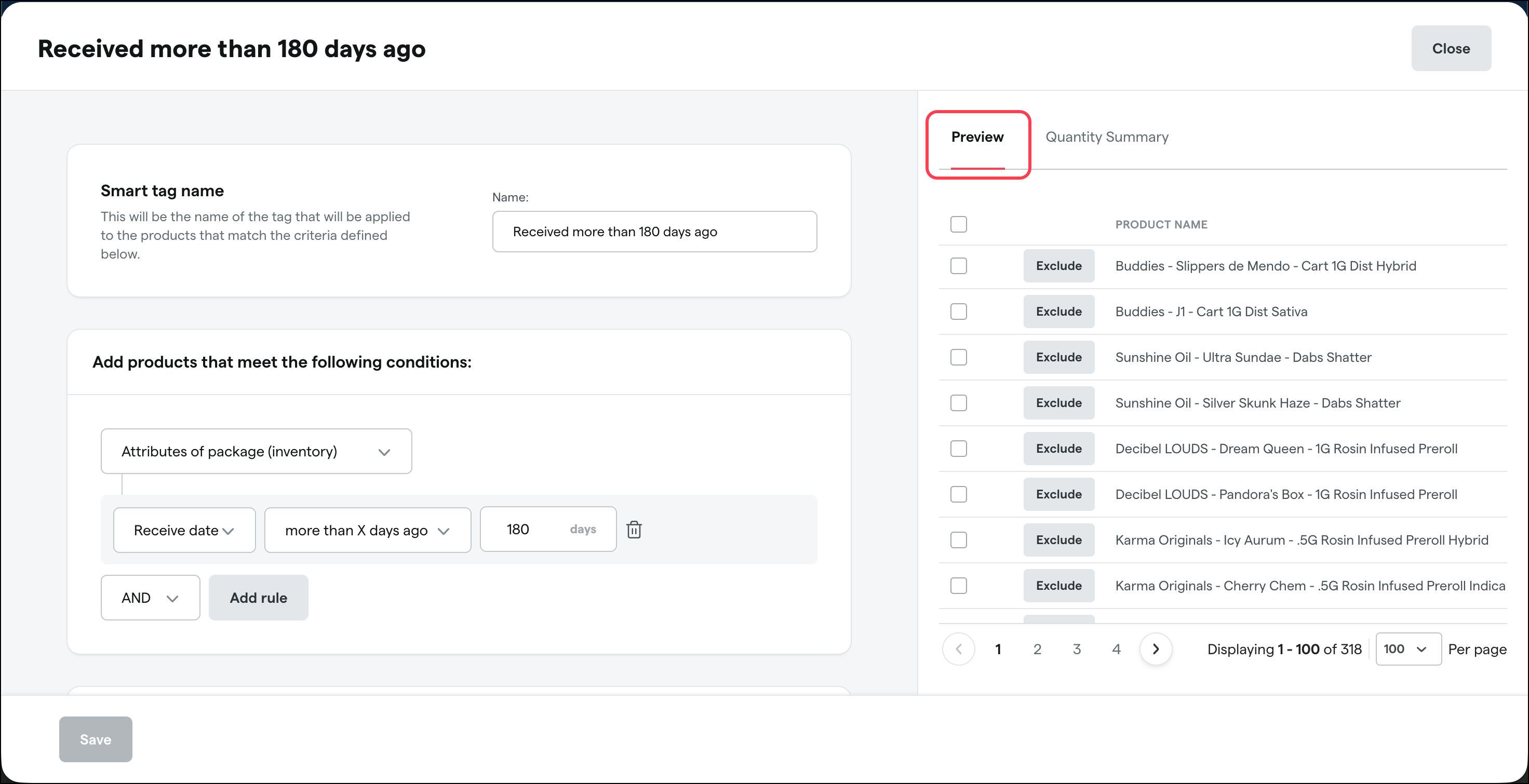Screen dimensions: 1529x784
Task: Click the Add rule button
Action: tap(258, 598)
